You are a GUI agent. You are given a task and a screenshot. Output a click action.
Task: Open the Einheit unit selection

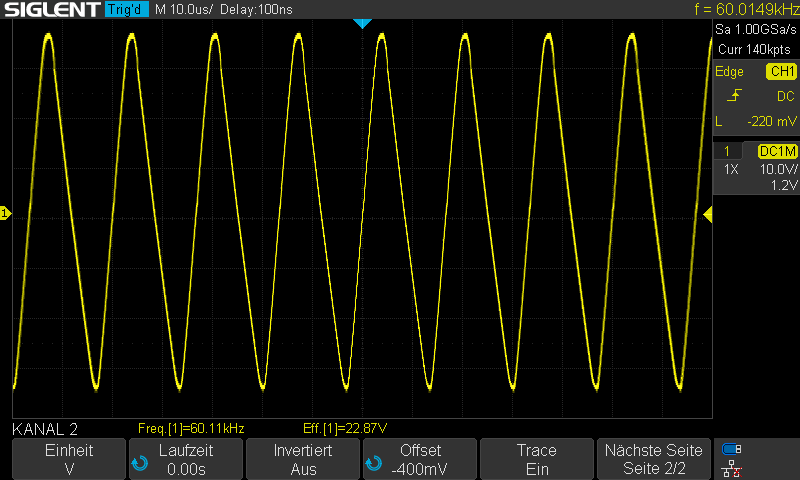[69, 459]
